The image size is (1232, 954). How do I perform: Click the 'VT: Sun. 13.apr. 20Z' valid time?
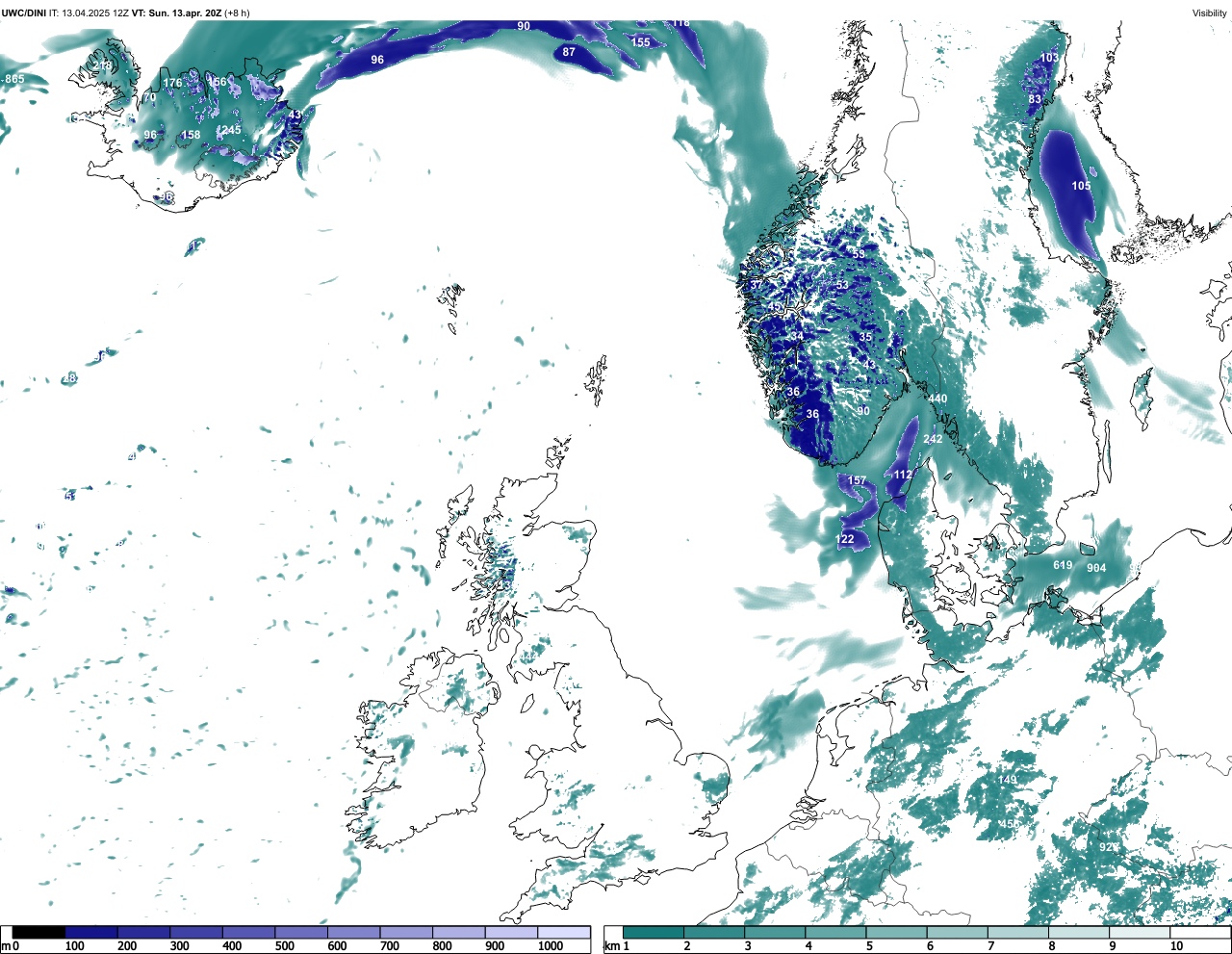[x=177, y=13]
